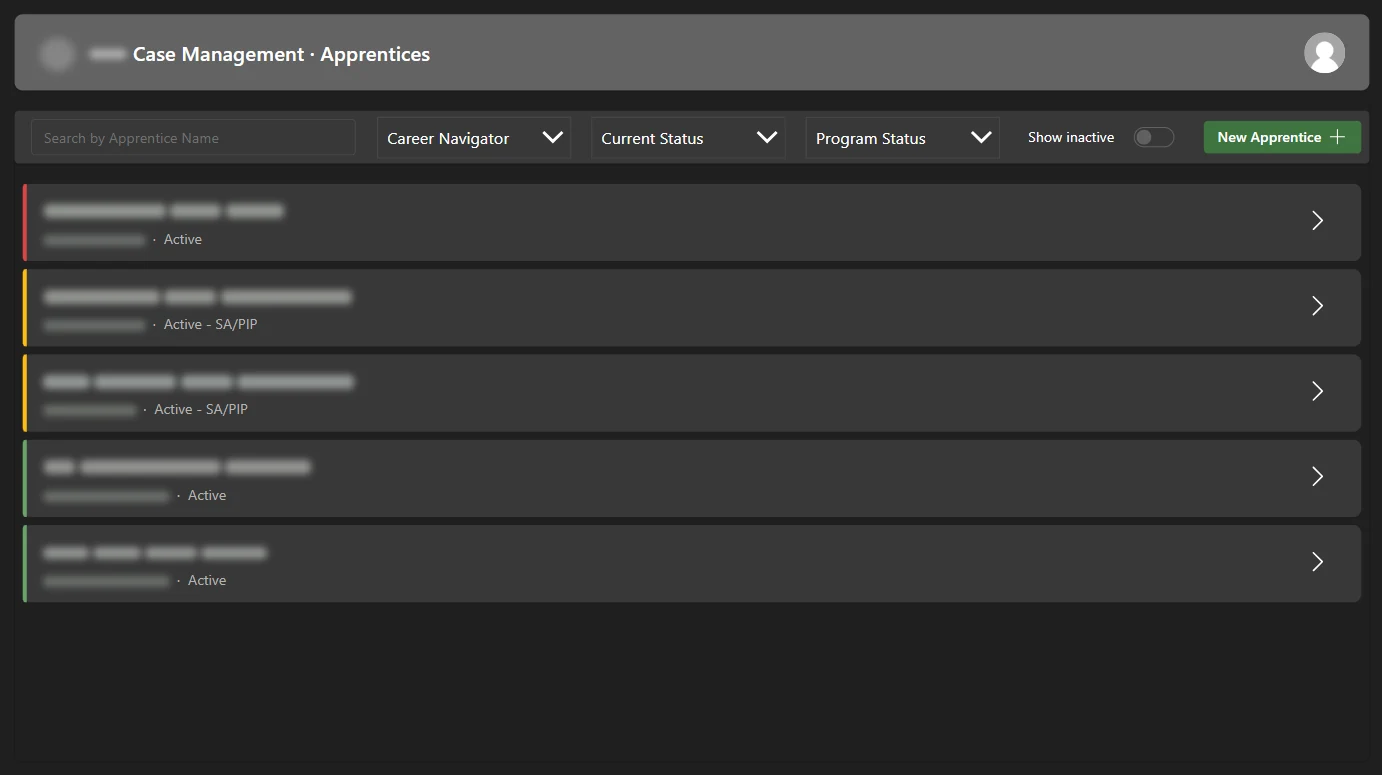The height and width of the screenshot is (775, 1382).
Task: Toggle the Show inactive switch
Action: tap(1153, 137)
